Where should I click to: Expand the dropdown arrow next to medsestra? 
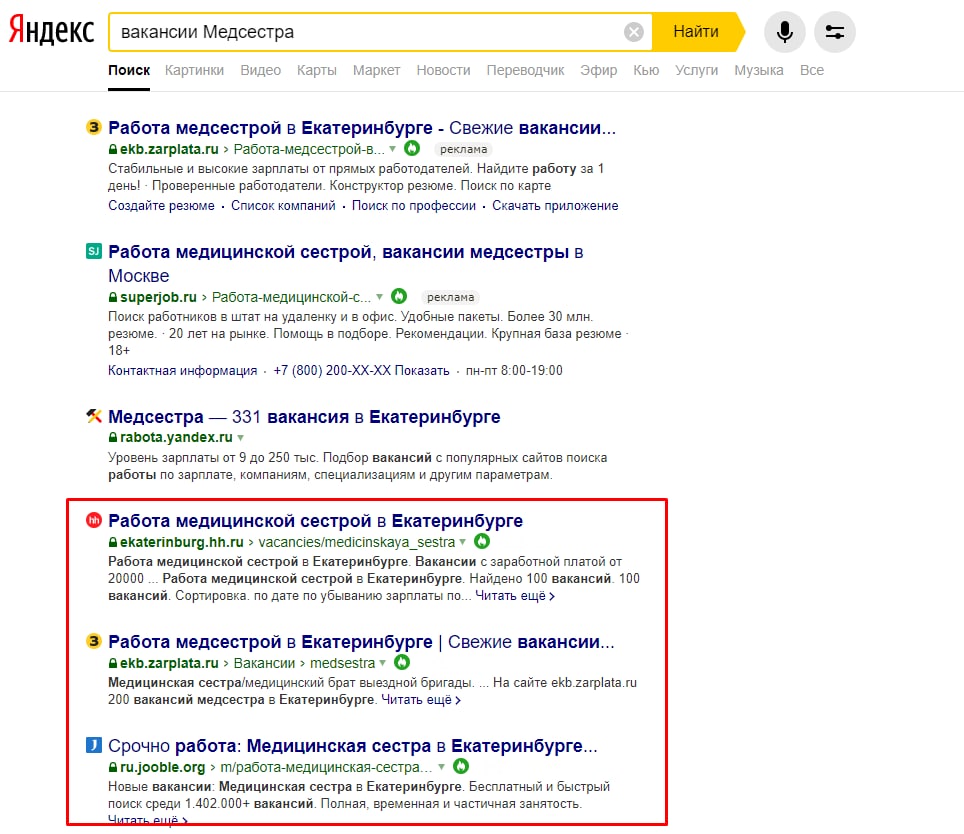coord(383,663)
